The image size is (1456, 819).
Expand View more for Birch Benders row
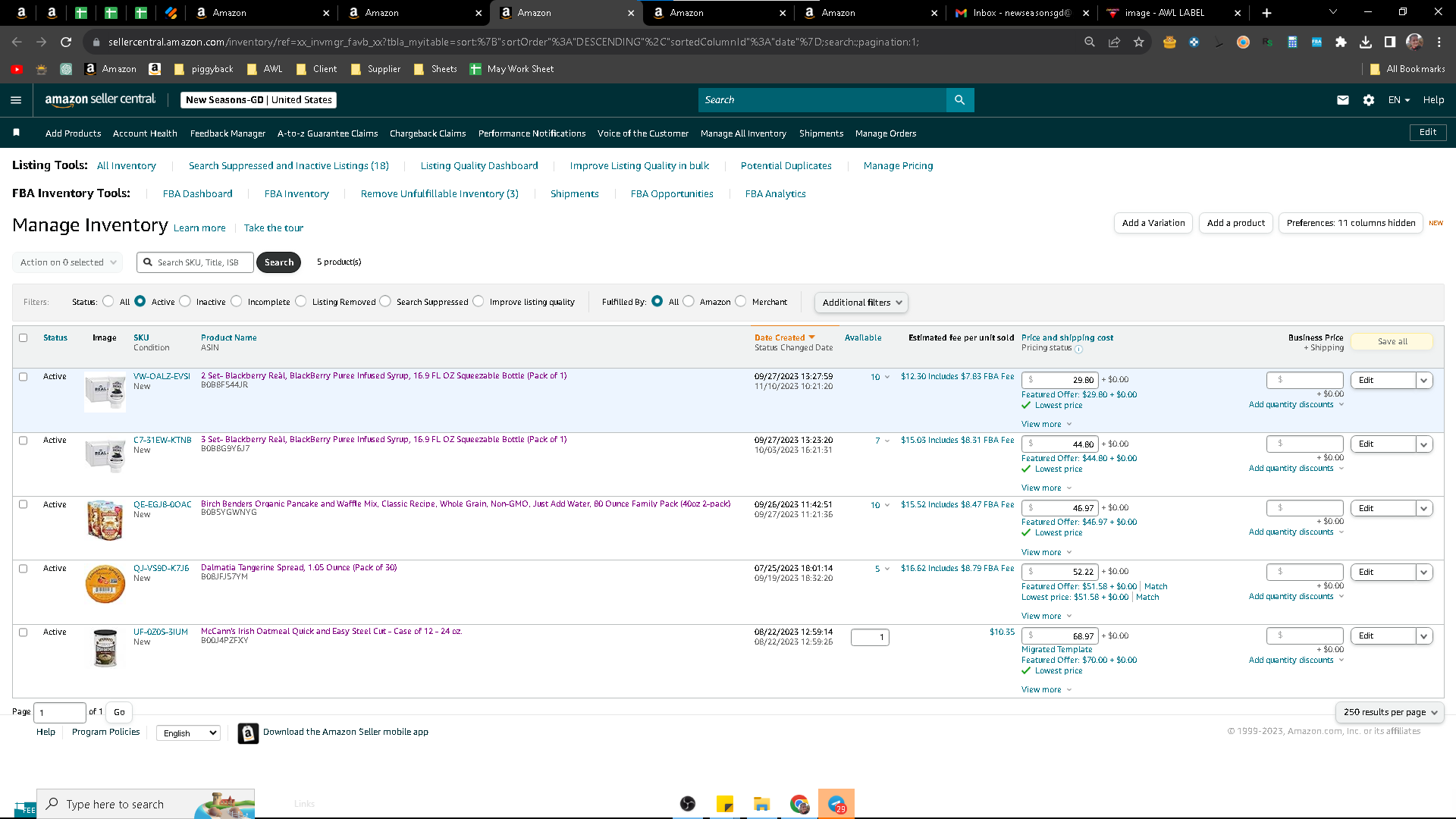1046,553
